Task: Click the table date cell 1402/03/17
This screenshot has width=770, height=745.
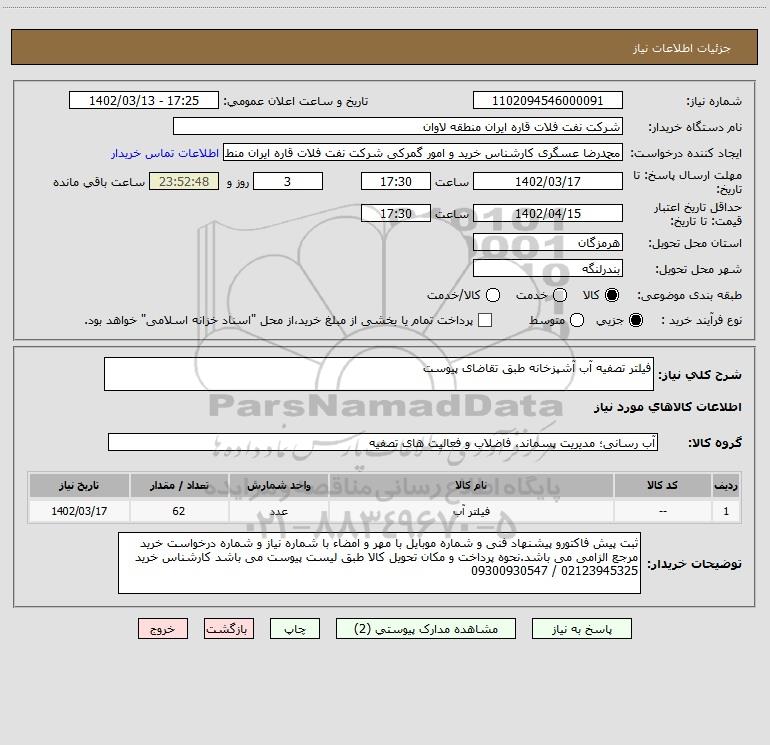Action: tap(79, 511)
